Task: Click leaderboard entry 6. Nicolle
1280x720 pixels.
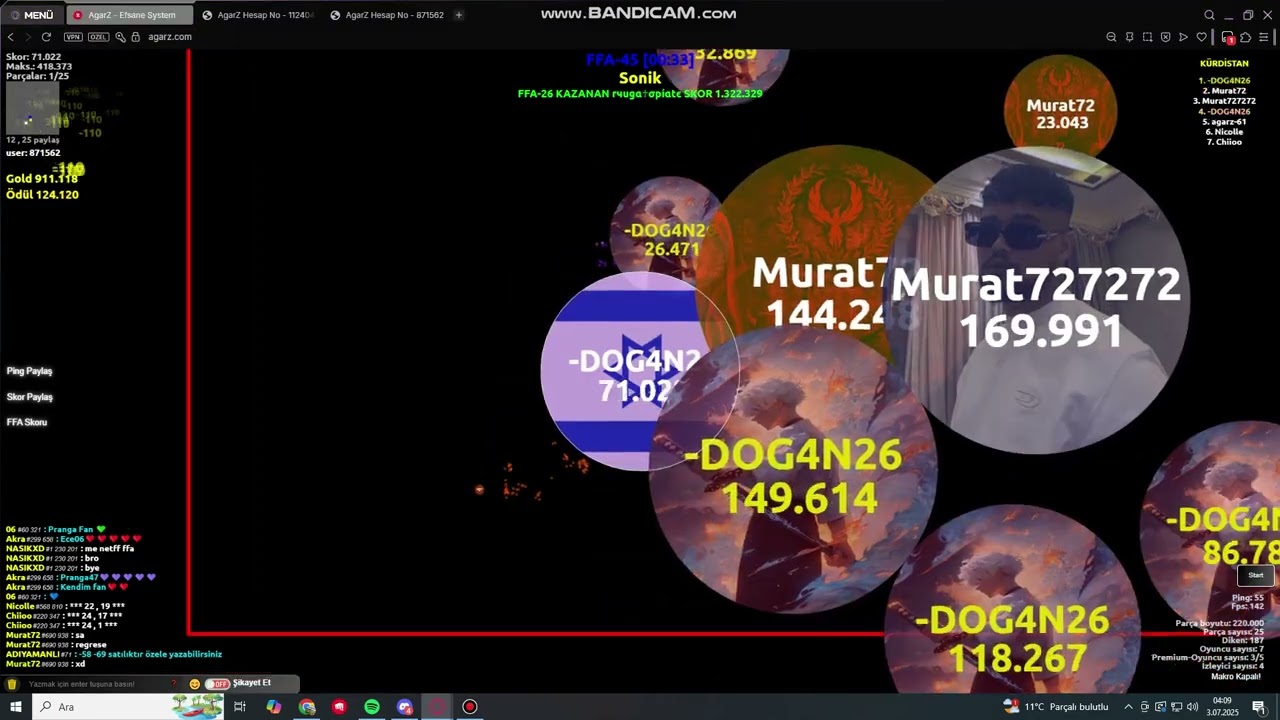Action: 1224,132
